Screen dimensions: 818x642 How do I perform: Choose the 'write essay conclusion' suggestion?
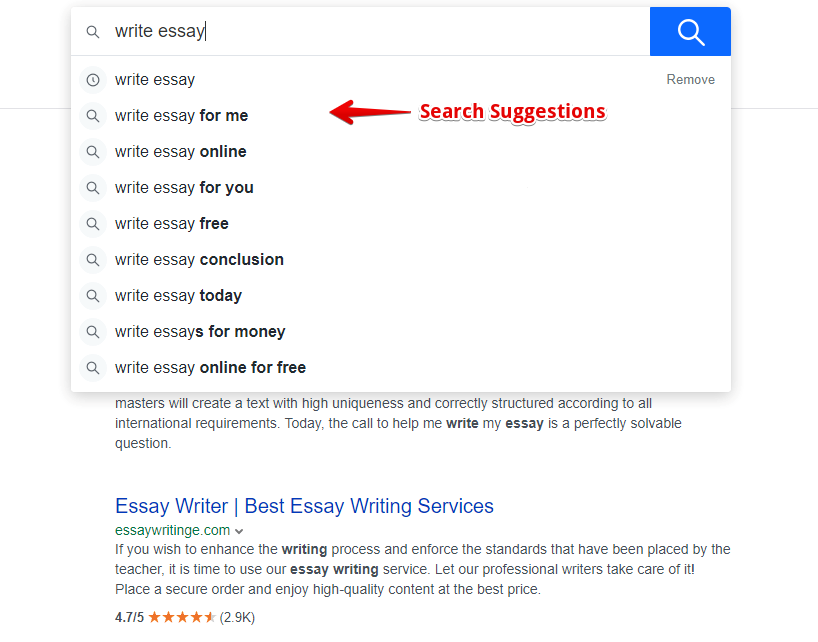tap(199, 260)
